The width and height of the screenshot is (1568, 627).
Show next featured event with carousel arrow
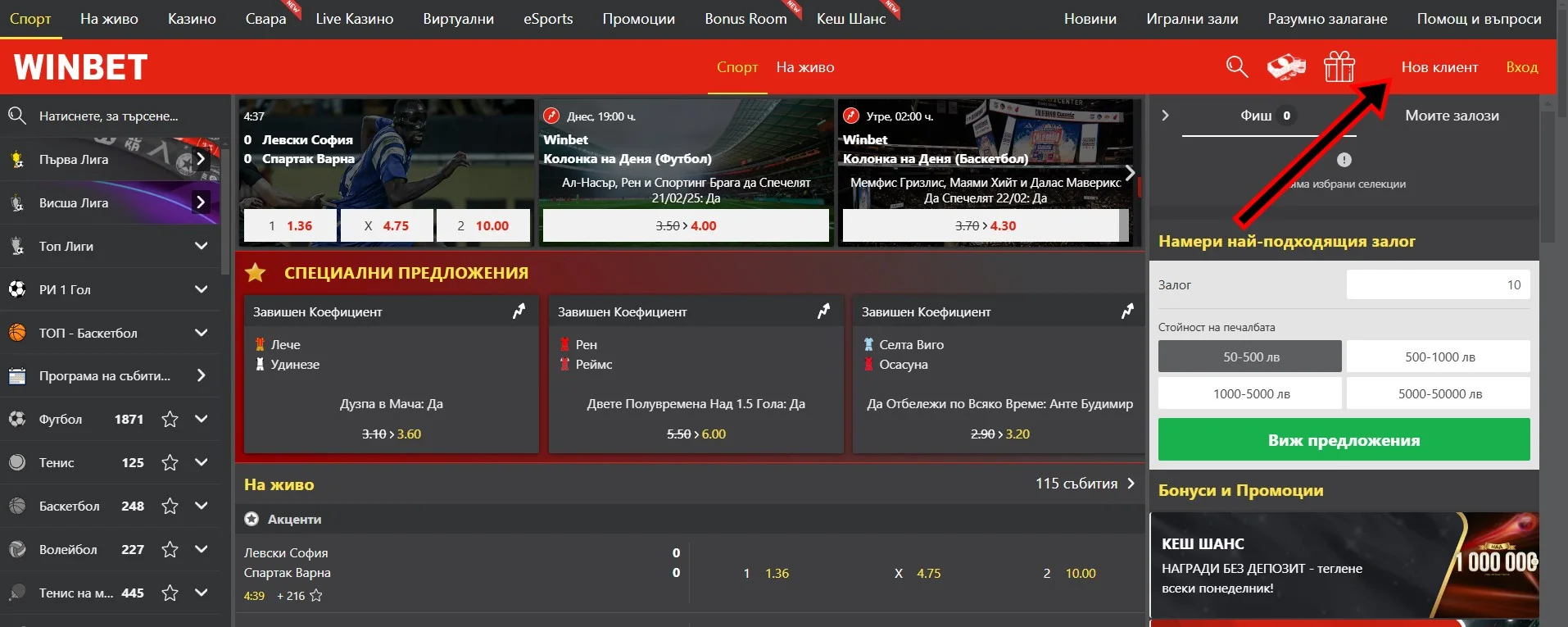(x=1130, y=173)
